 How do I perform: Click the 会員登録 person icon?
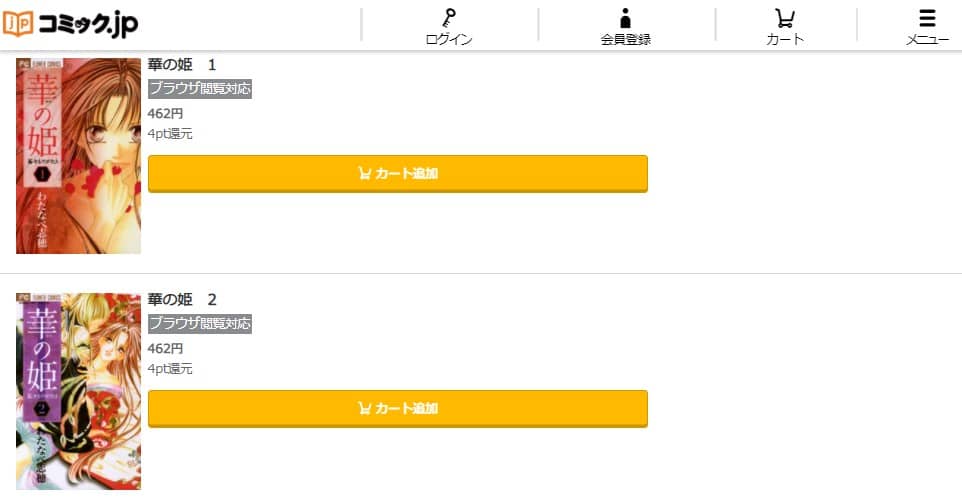625,18
